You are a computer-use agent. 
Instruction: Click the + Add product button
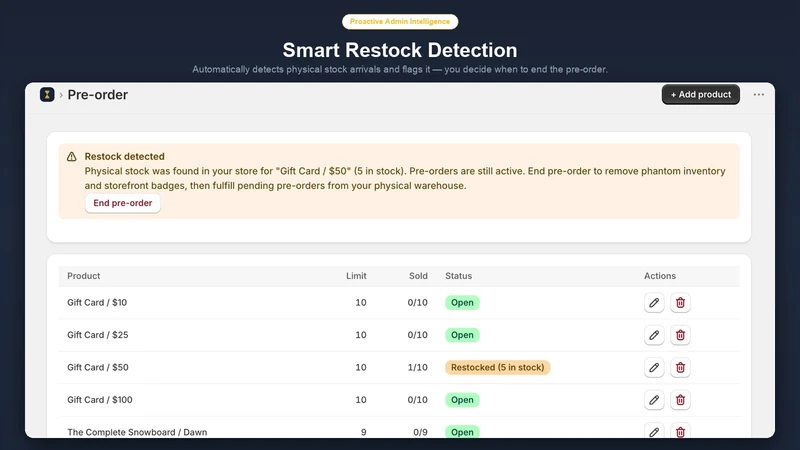(701, 94)
